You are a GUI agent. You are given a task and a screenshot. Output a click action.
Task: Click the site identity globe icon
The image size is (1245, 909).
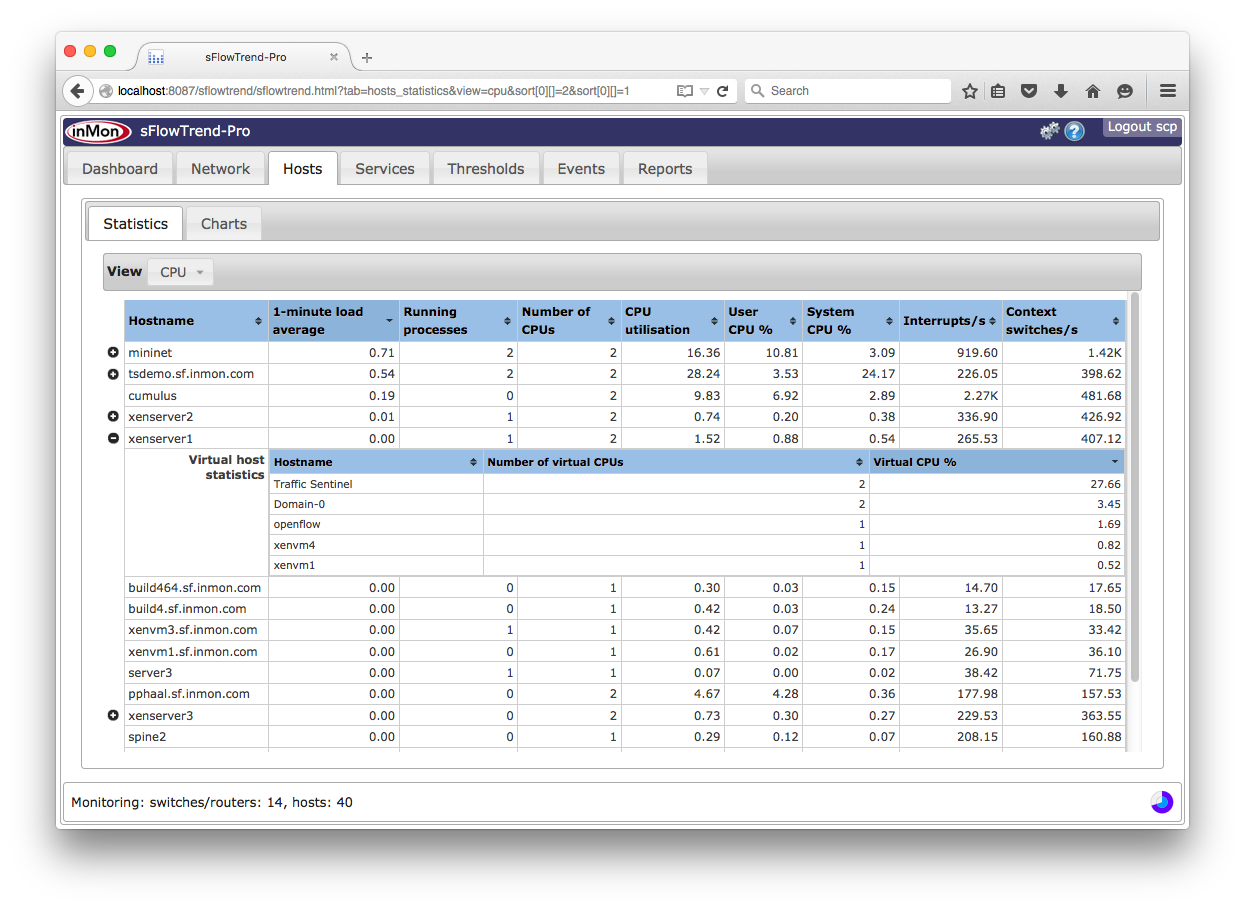point(106,91)
